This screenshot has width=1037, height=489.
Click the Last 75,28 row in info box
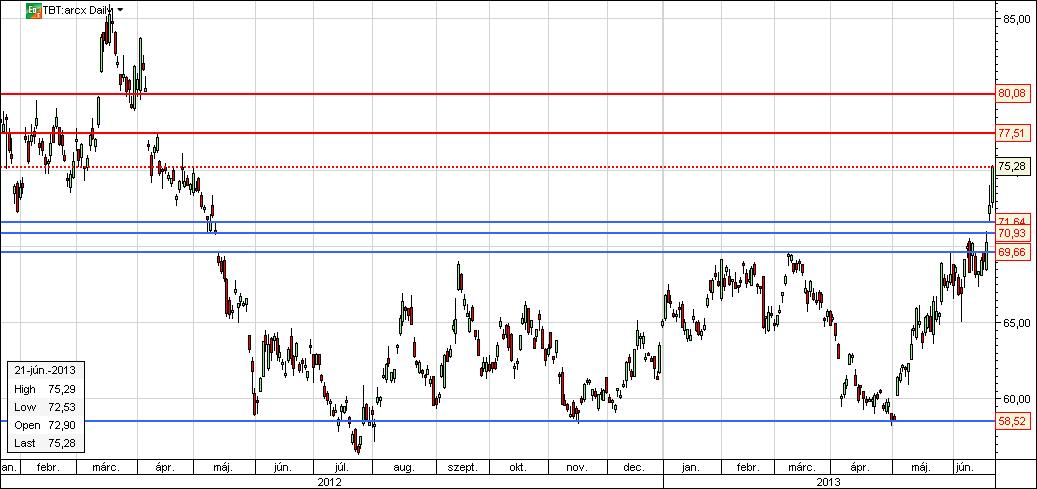pos(44,443)
